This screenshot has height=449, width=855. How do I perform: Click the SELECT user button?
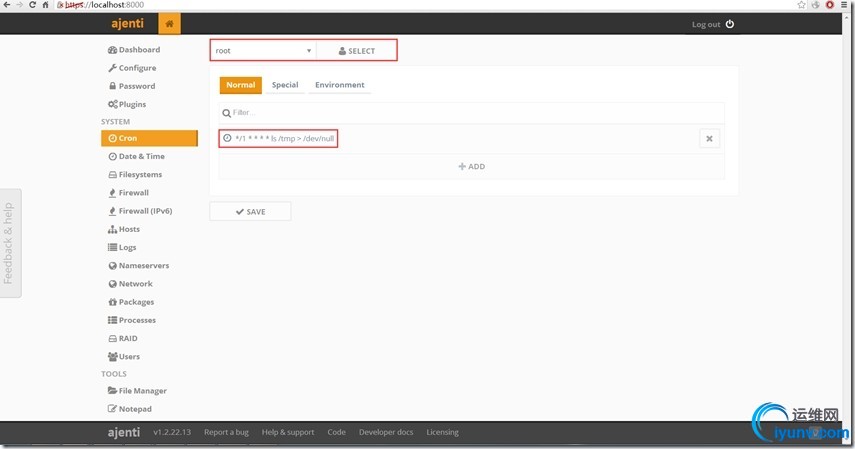(357, 50)
